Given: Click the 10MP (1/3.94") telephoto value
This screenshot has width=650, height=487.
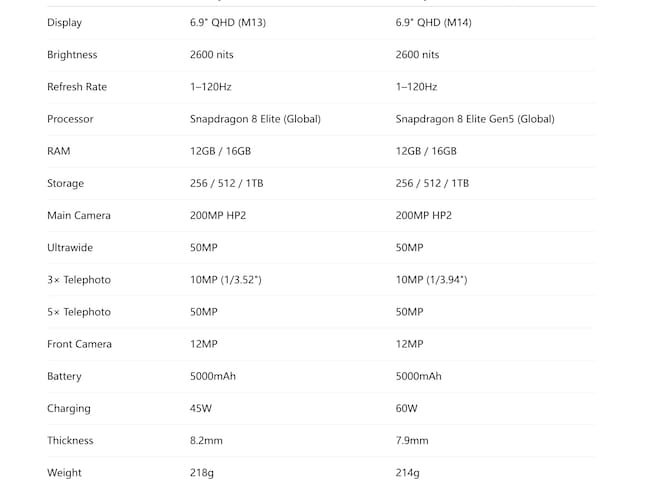Looking at the screenshot, I should [x=431, y=280].
